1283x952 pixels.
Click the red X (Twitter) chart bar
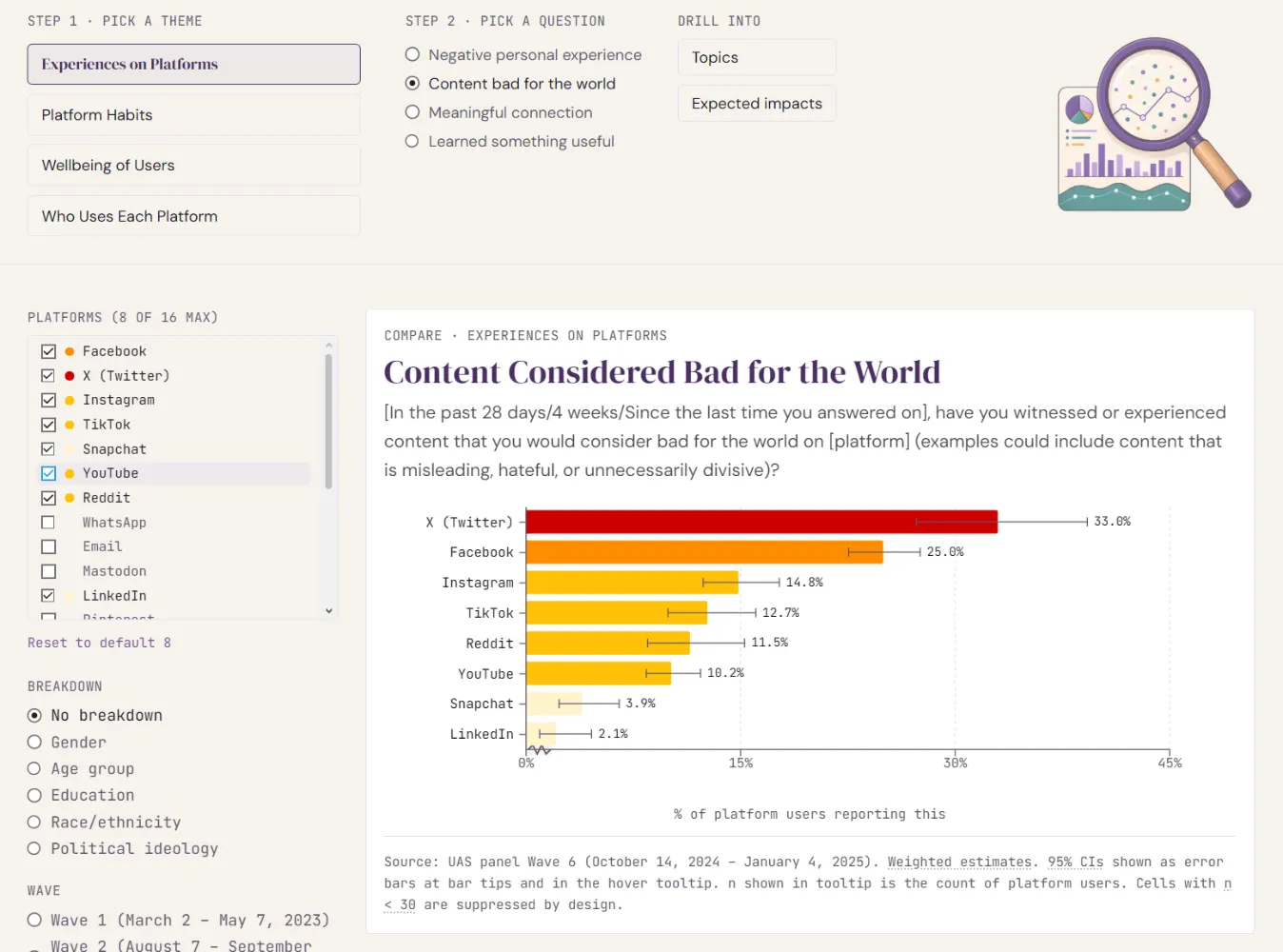[761, 522]
